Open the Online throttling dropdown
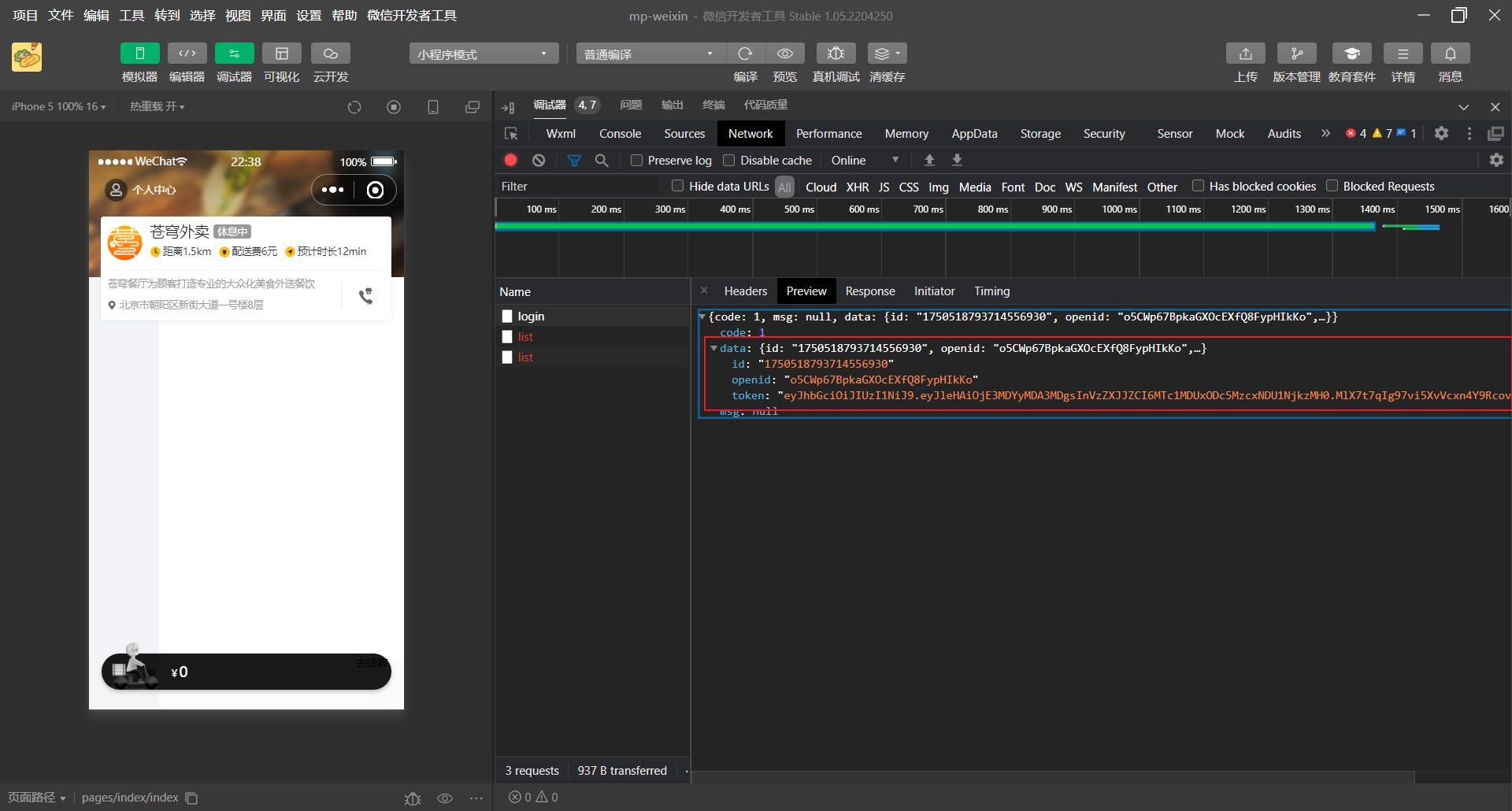1512x811 pixels. pyautogui.click(x=865, y=160)
